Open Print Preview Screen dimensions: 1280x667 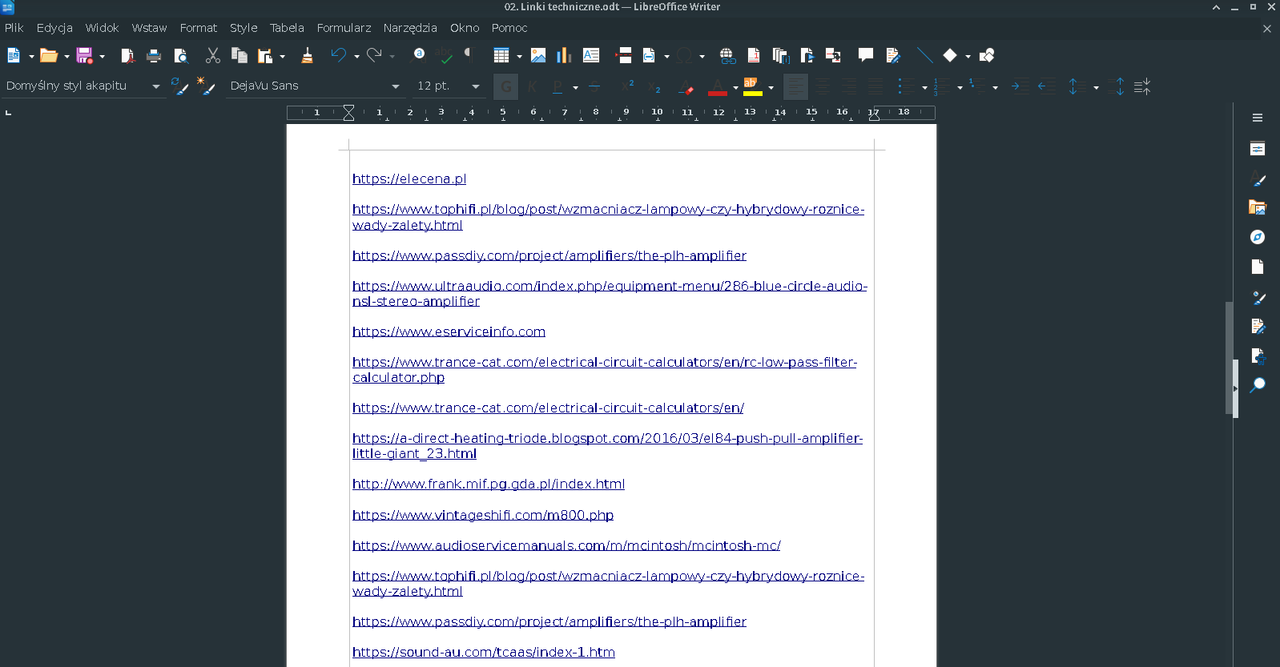[x=181, y=55]
